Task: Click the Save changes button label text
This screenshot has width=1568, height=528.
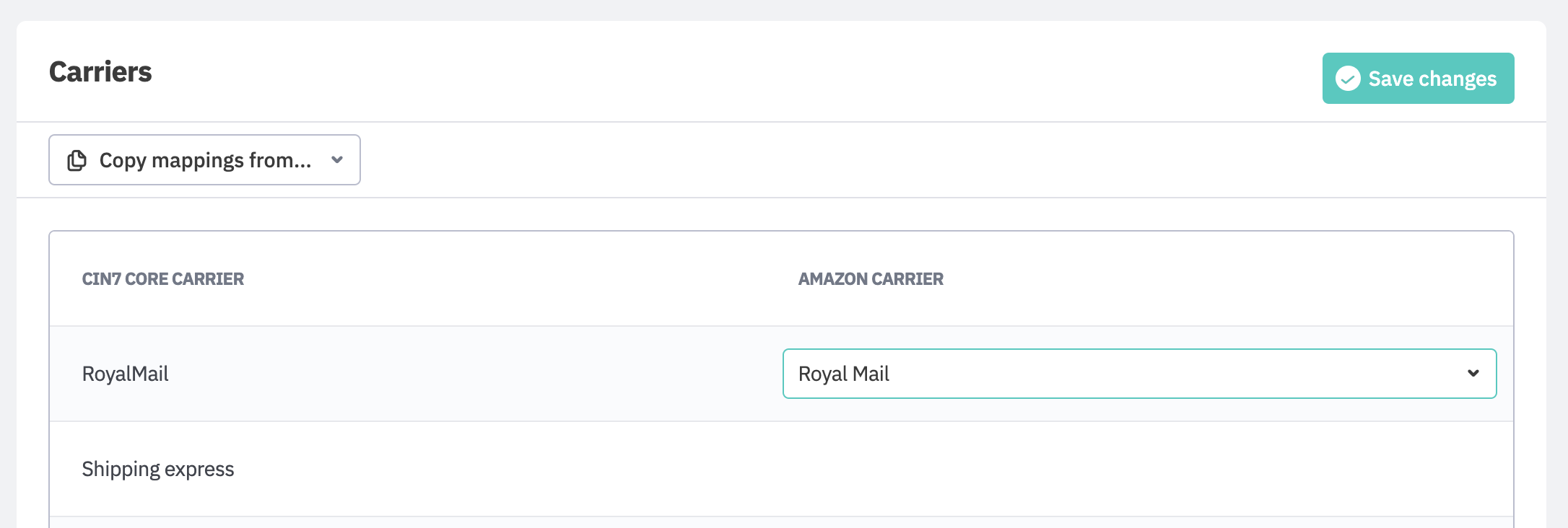Action: pyautogui.click(x=1432, y=79)
